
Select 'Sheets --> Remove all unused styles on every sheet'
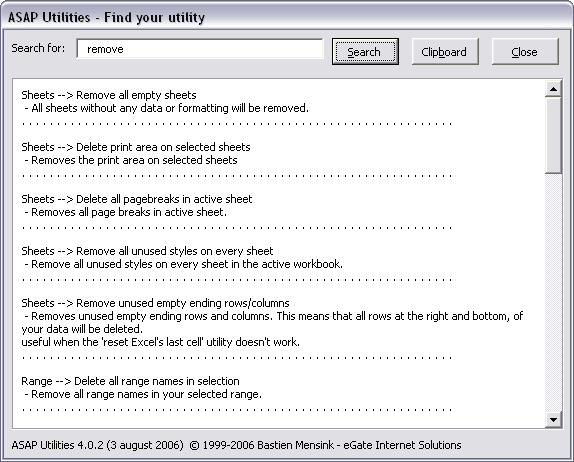tap(147, 251)
